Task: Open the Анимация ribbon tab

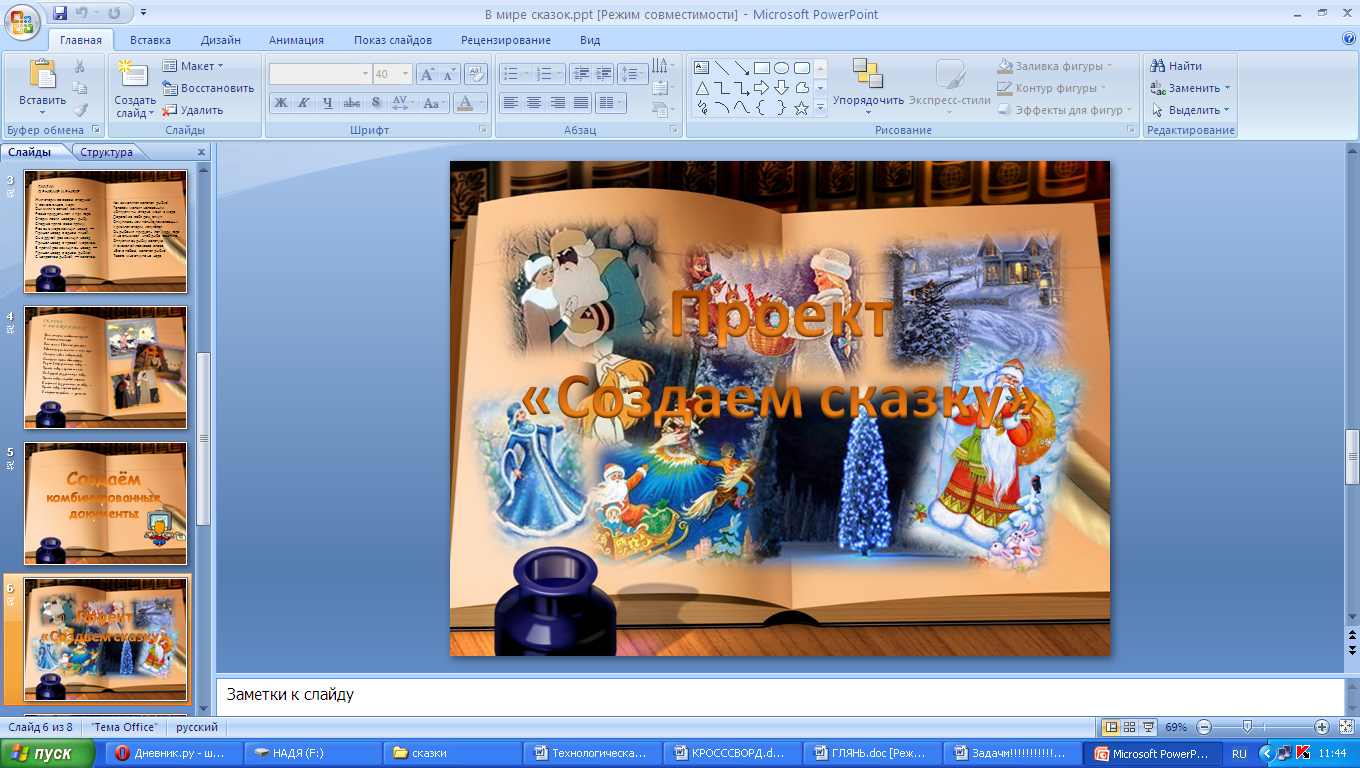Action: [296, 40]
